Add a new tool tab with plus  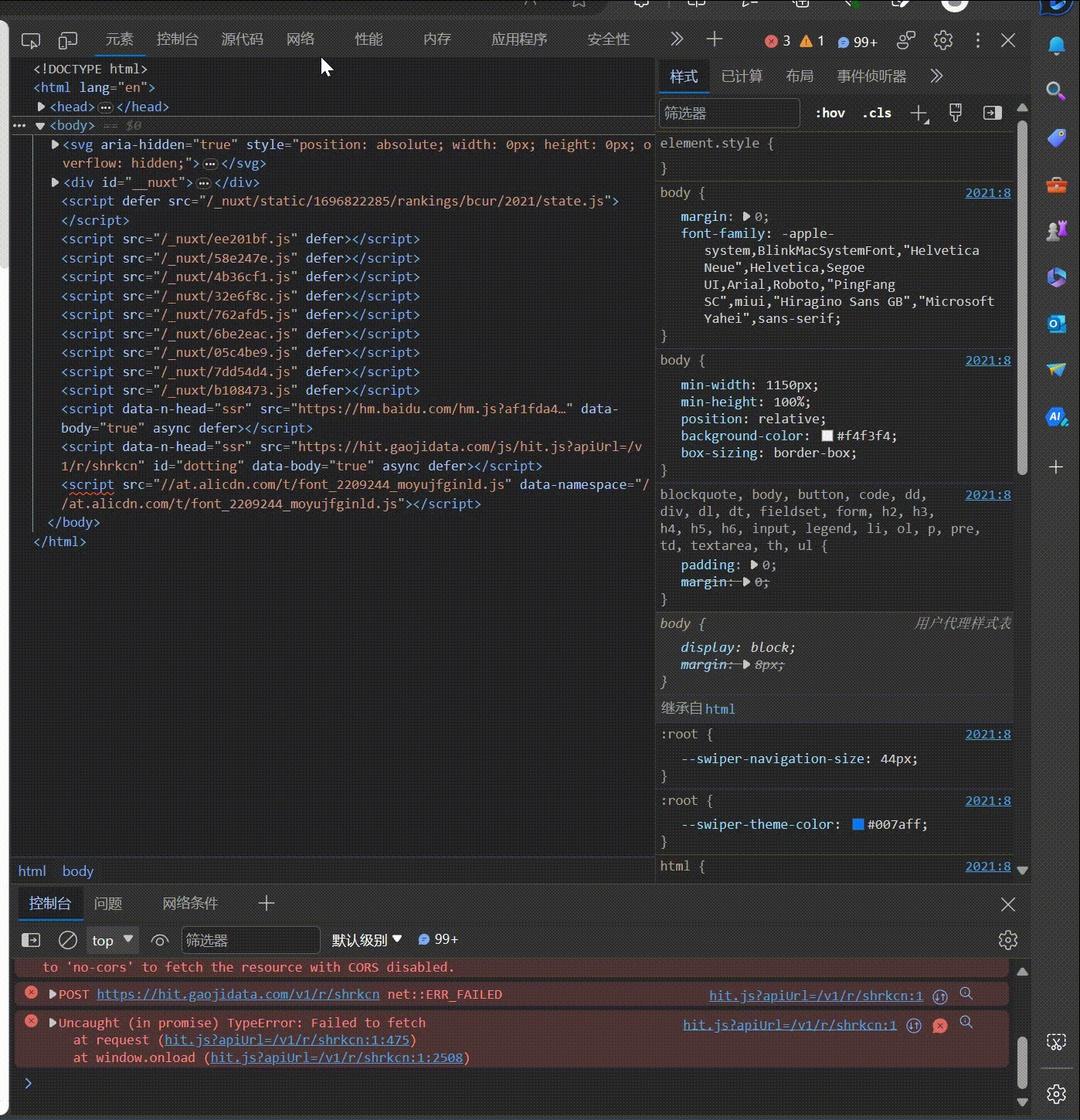pos(715,39)
